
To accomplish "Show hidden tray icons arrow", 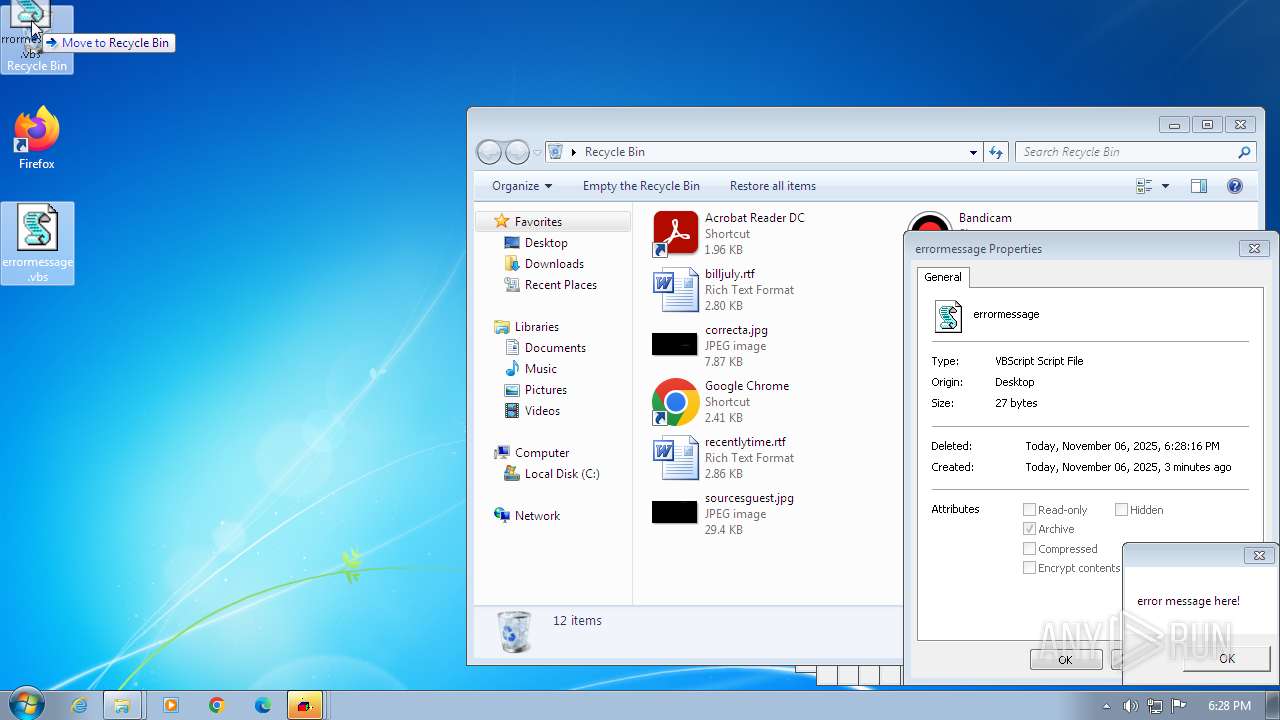I will click(x=1106, y=706).
